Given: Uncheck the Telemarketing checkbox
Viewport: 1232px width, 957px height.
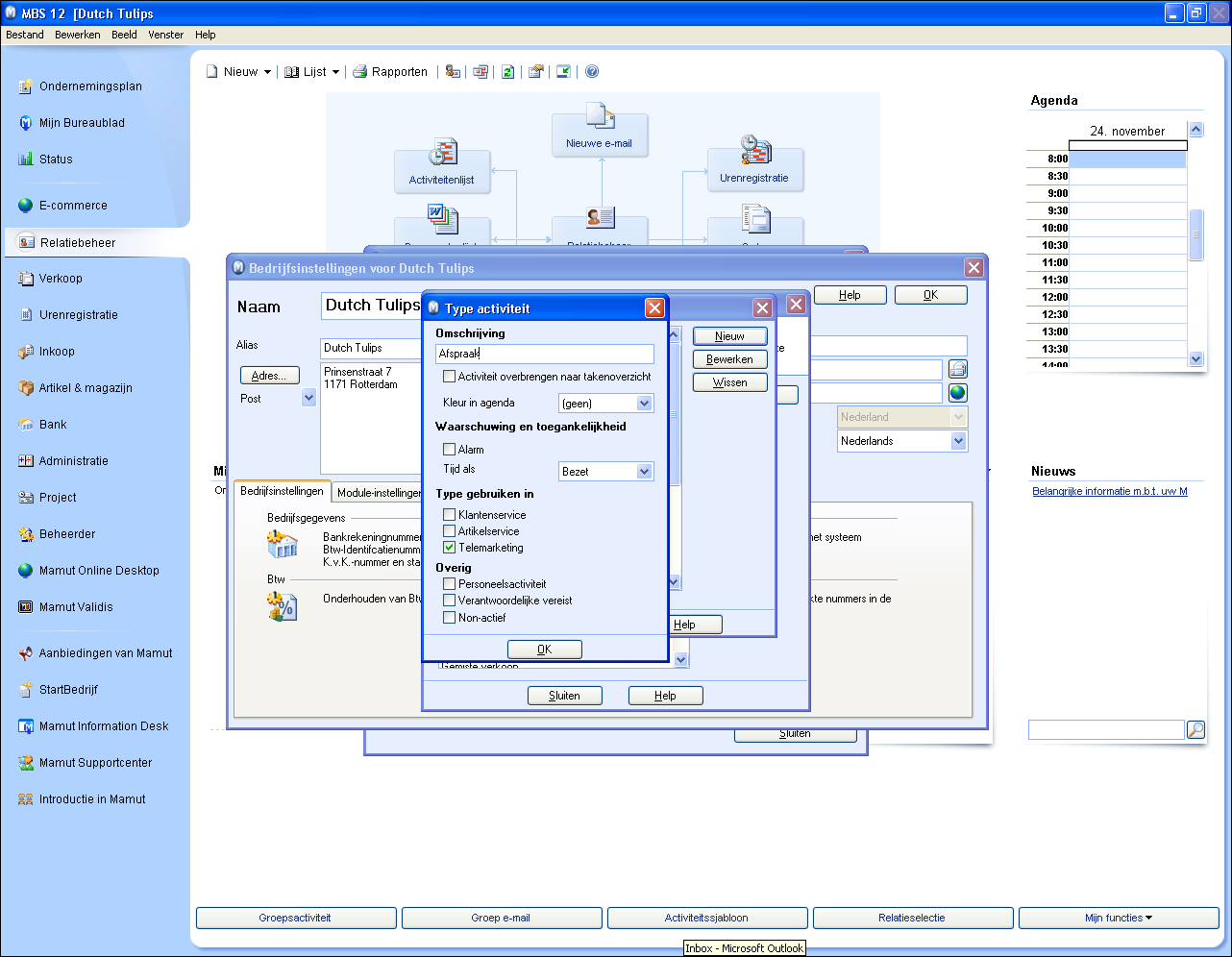Looking at the screenshot, I should pos(449,547).
